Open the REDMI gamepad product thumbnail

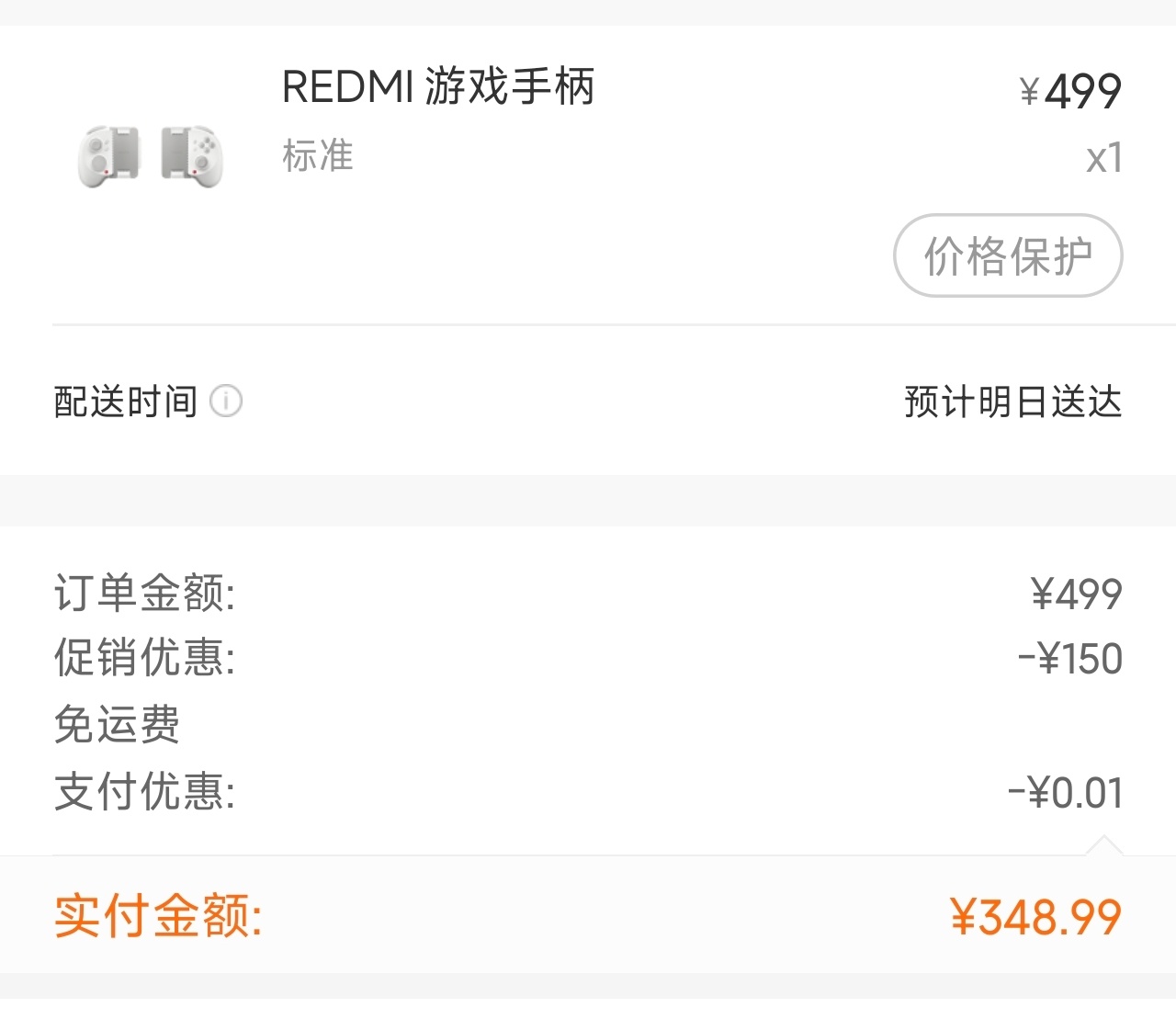(x=151, y=156)
